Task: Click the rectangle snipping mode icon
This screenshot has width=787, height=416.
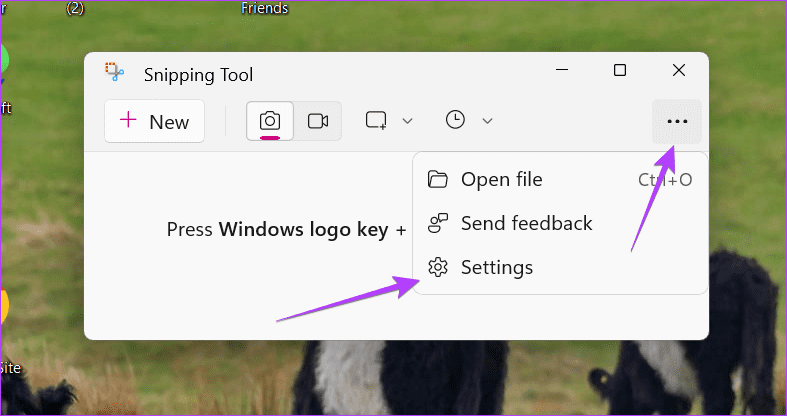Action: tap(376, 121)
